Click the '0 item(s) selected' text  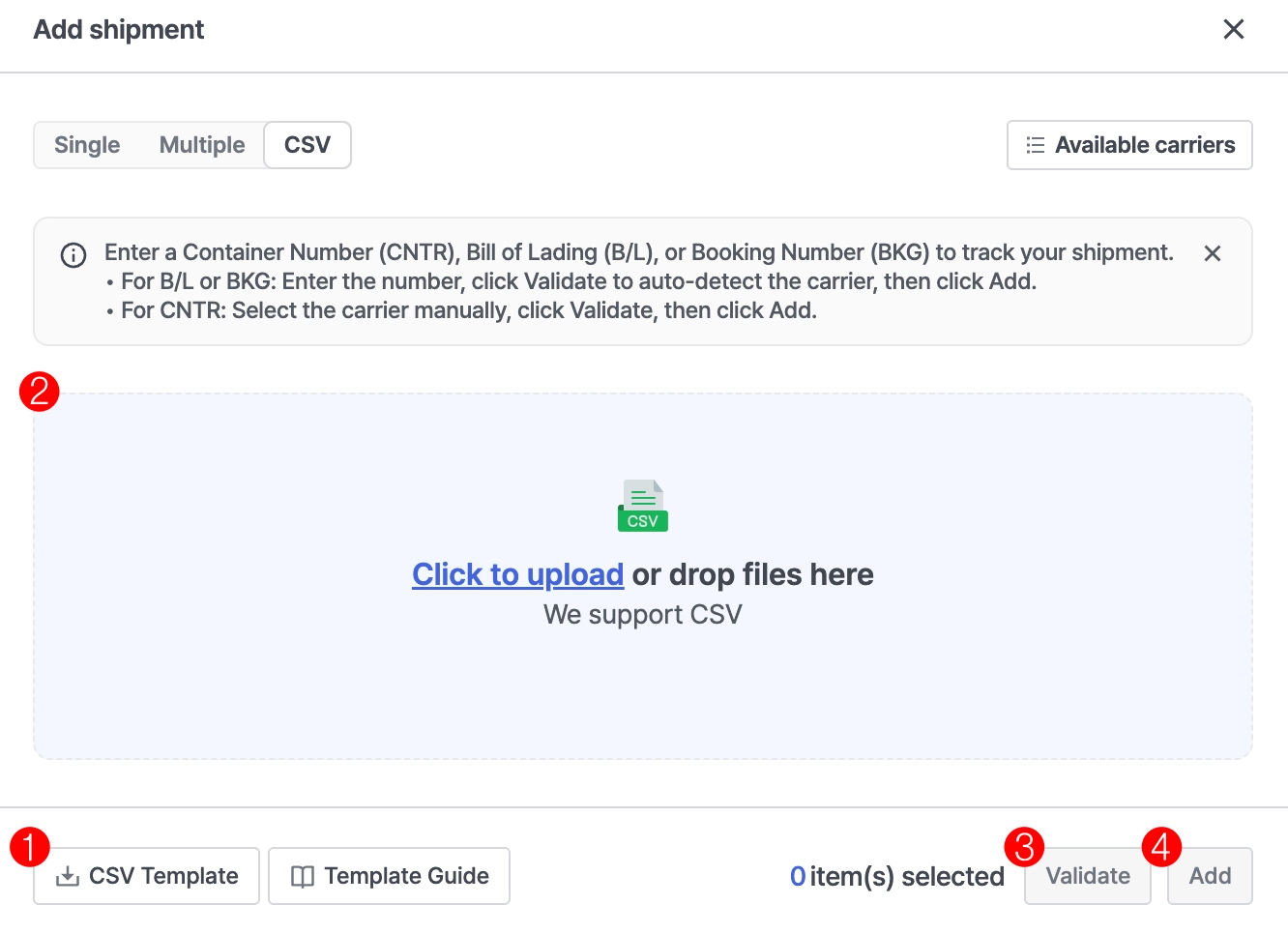tap(896, 876)
